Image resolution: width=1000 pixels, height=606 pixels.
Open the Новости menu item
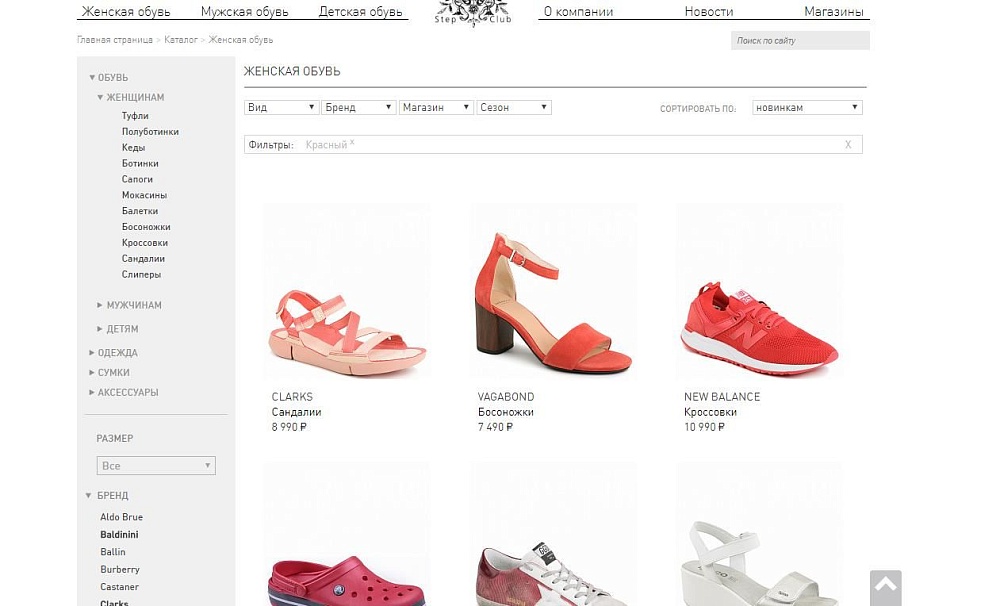(x=709, y=11)
